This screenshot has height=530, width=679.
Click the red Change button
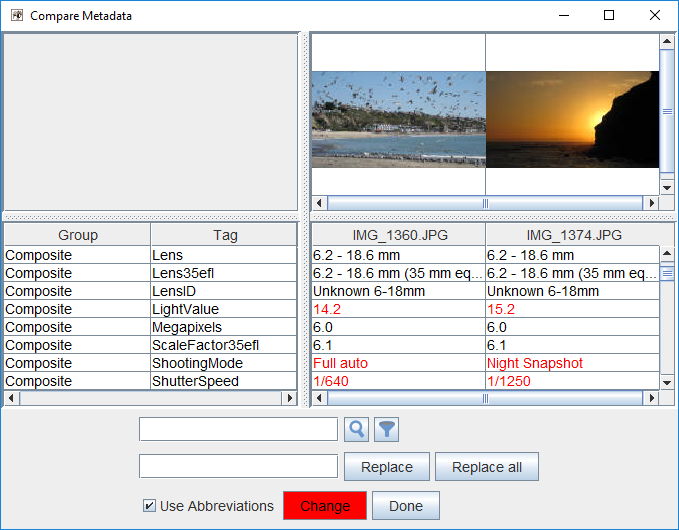tap(325, 505)
